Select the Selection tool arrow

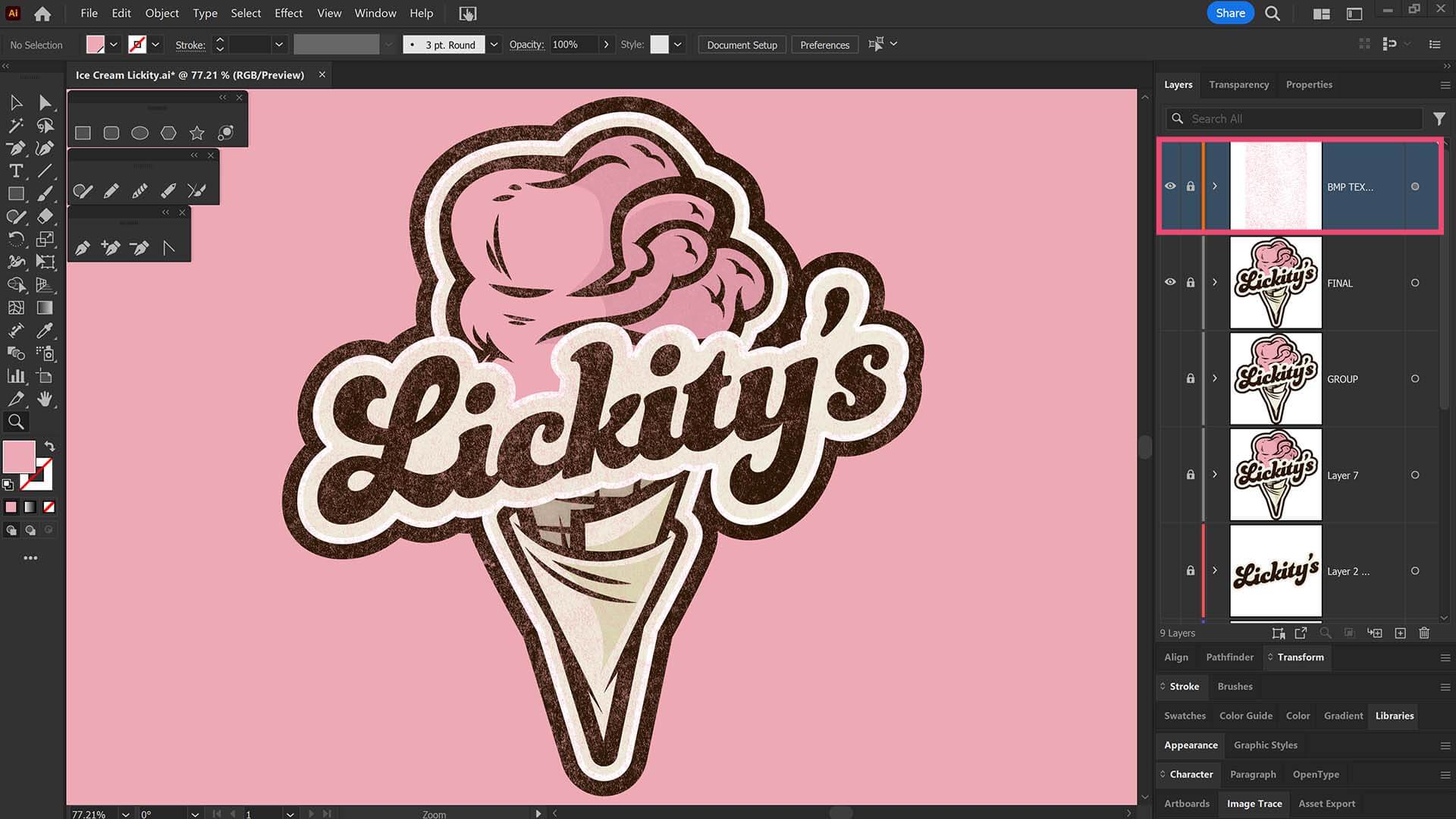[x=15, y=102]
